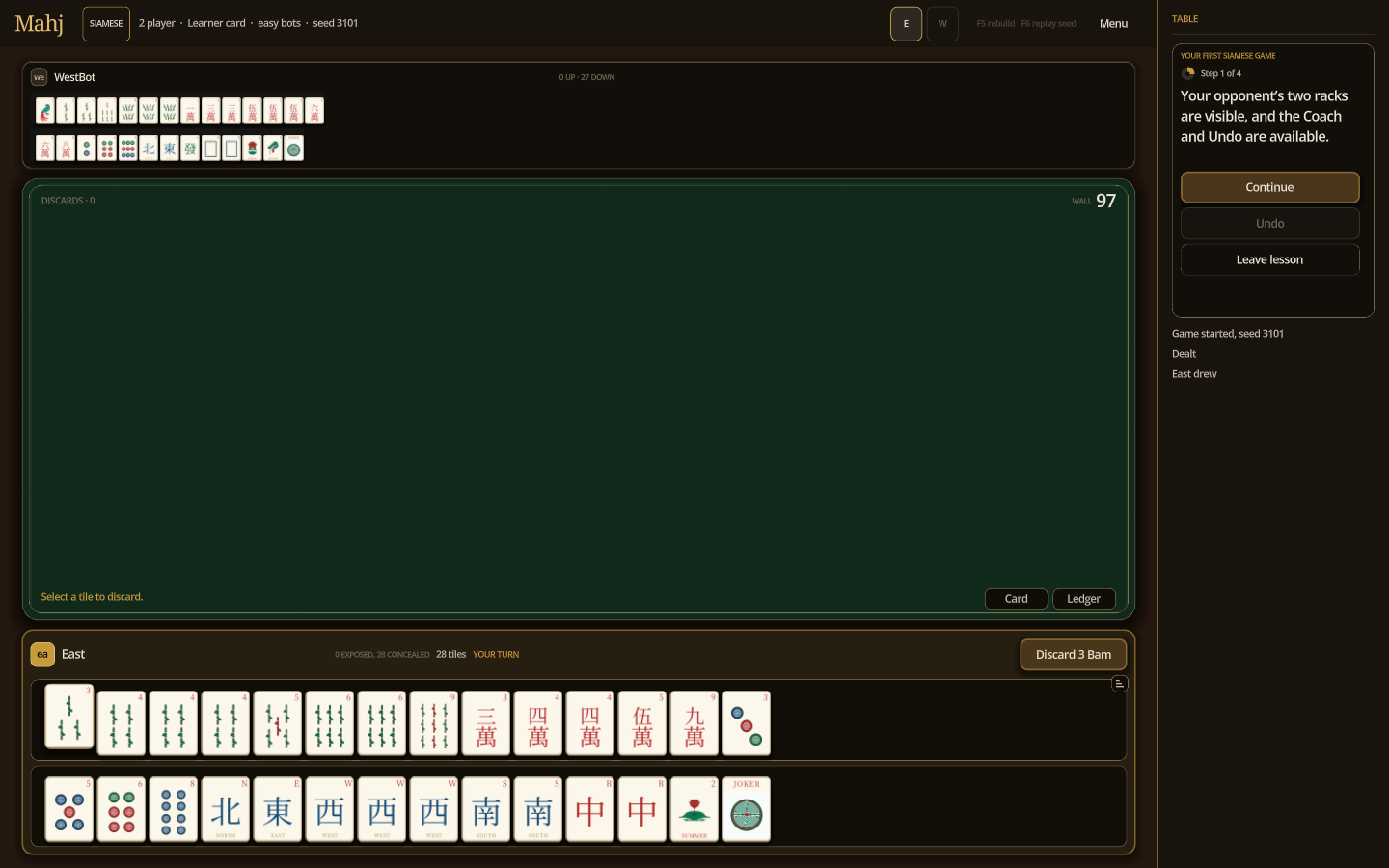Click the 'East drew' log entry
Screen dimensions: 1389x868
point(1194,374)
